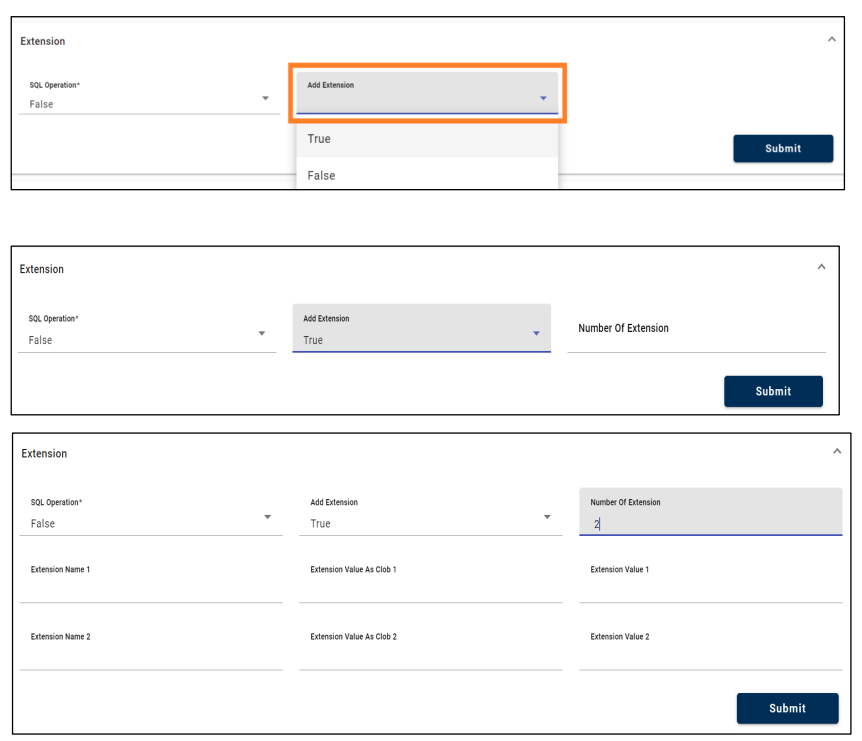This screenshot has height=741, width=862.
Task: Submit the middle Extension form
Action: (773, 391)
